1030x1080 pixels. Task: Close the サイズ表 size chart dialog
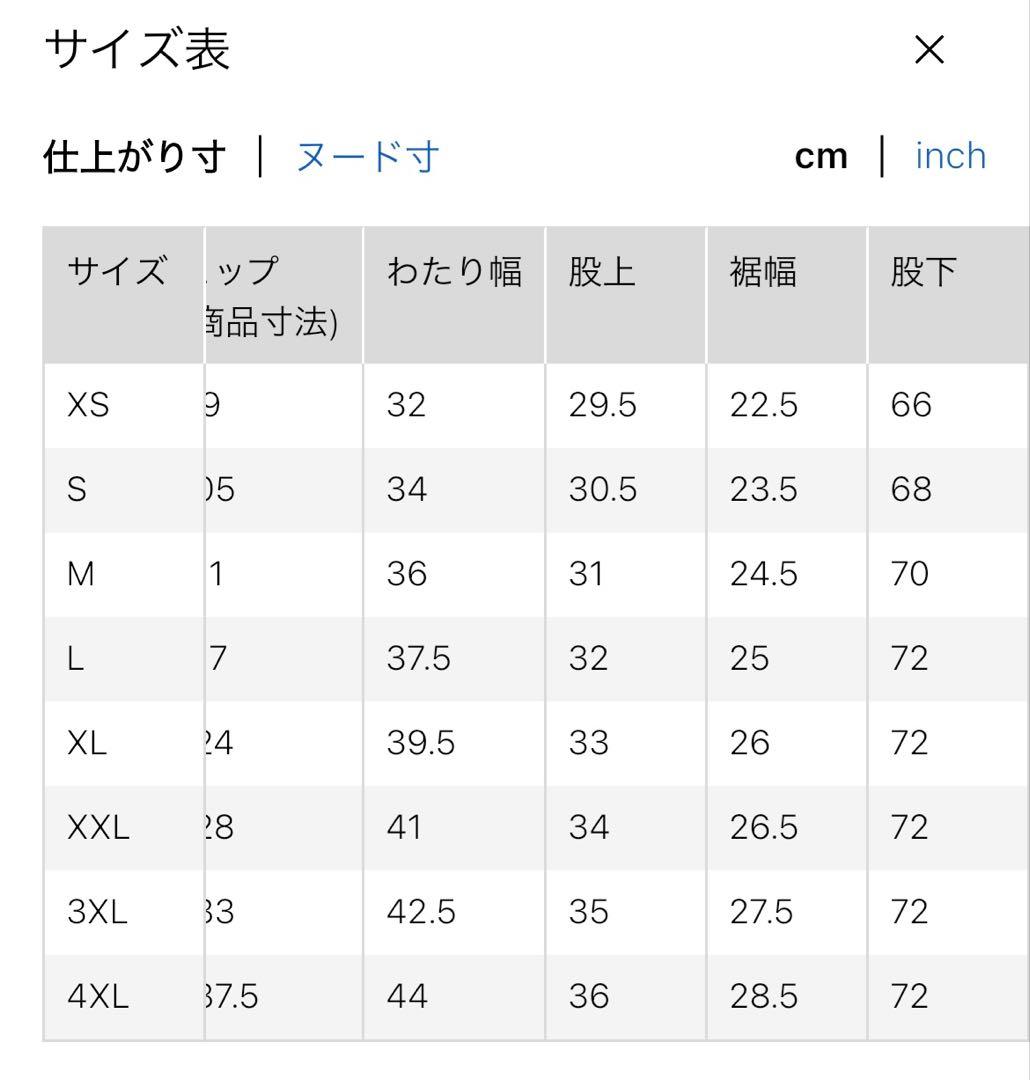pyautogui.click(x=929, y=50)
